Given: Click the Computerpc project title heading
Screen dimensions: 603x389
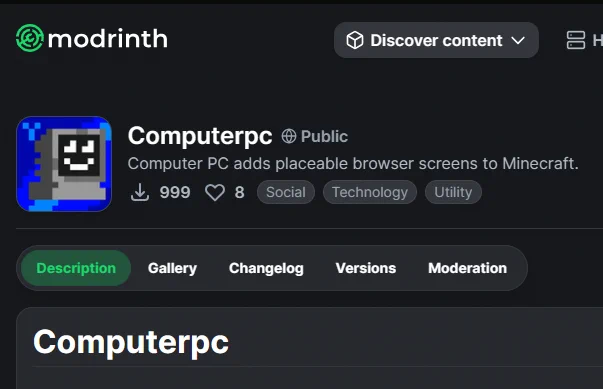Looking at the screenshot, I should (200, 136).
